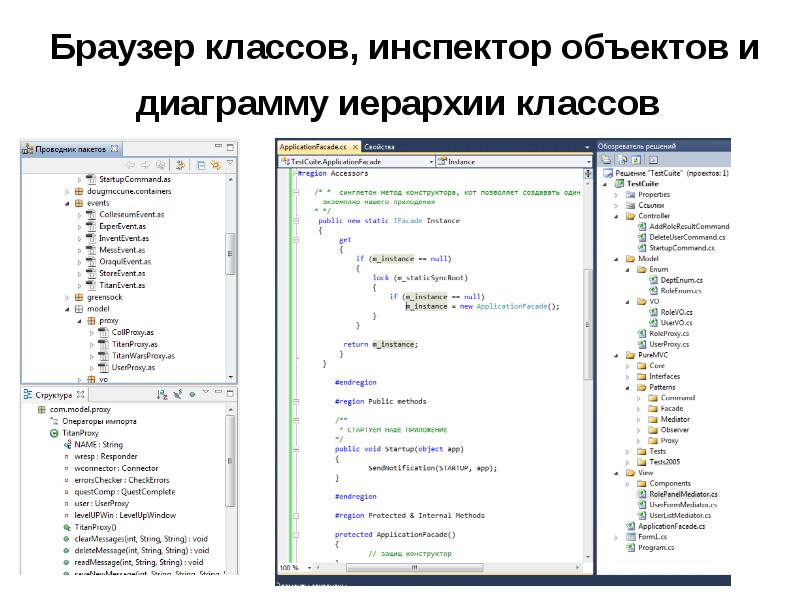Screen dimensions: 800x600
Task: Select NAME : String field in outline
Action: coord(98,445)
